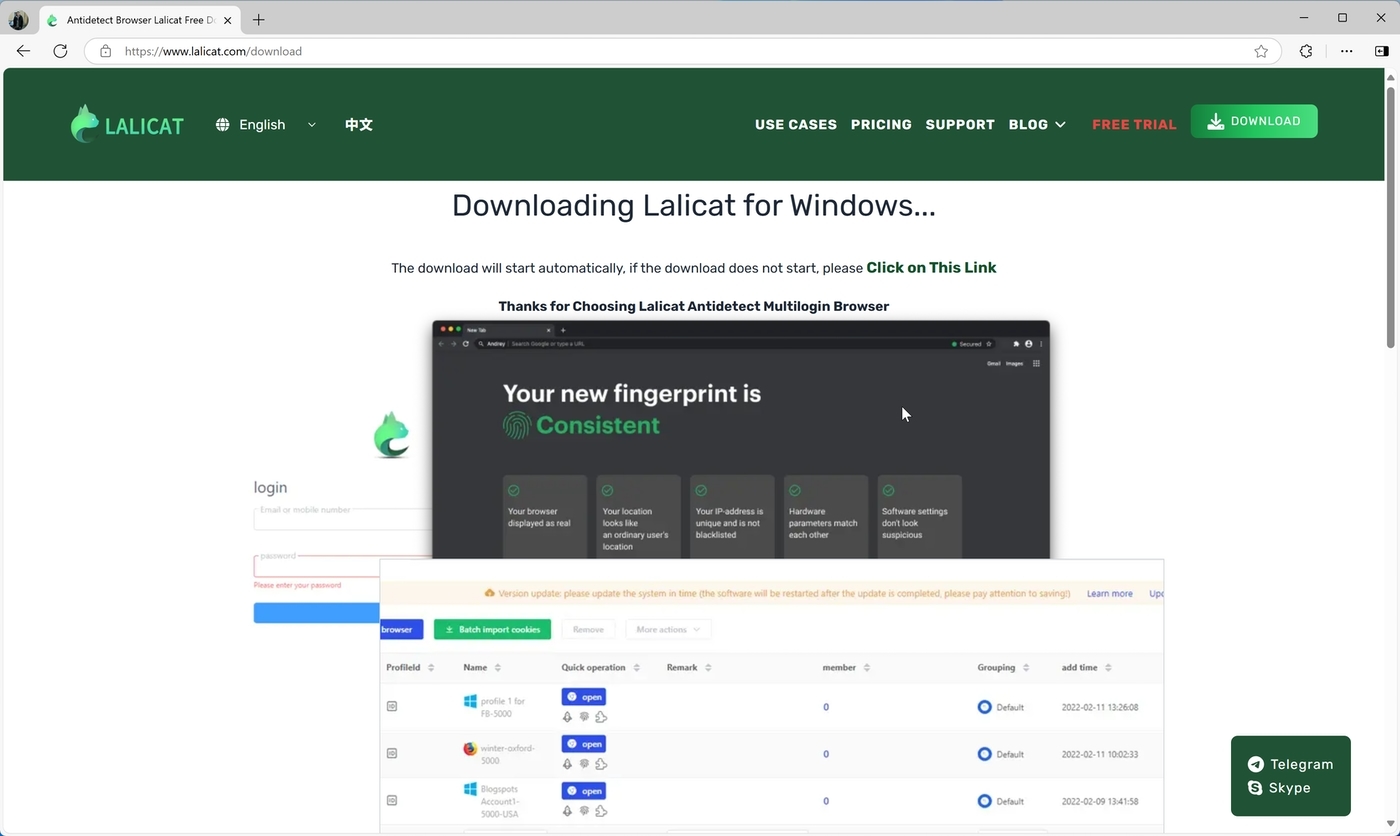Image resolution: width=1400 pixels, height=836 pixels.
Task: Click the download arrow icon in DOWNLOAD button
Action: click(1216, 121)
